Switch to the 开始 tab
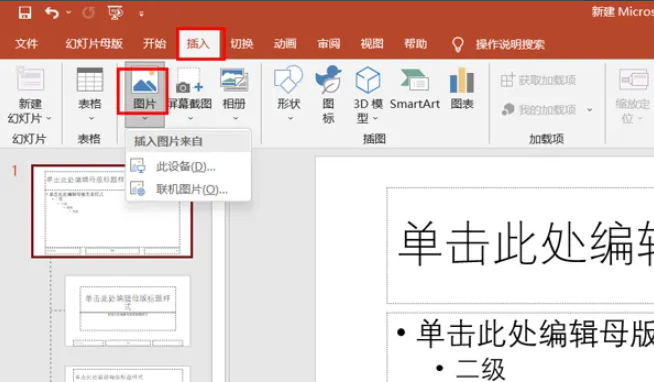The image size is (654, 382). tap(154, 44)
